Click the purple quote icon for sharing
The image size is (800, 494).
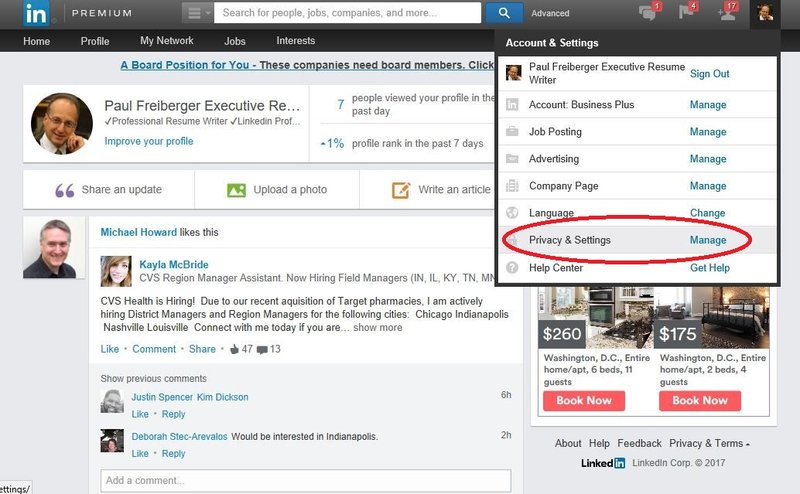click(65, 190)
